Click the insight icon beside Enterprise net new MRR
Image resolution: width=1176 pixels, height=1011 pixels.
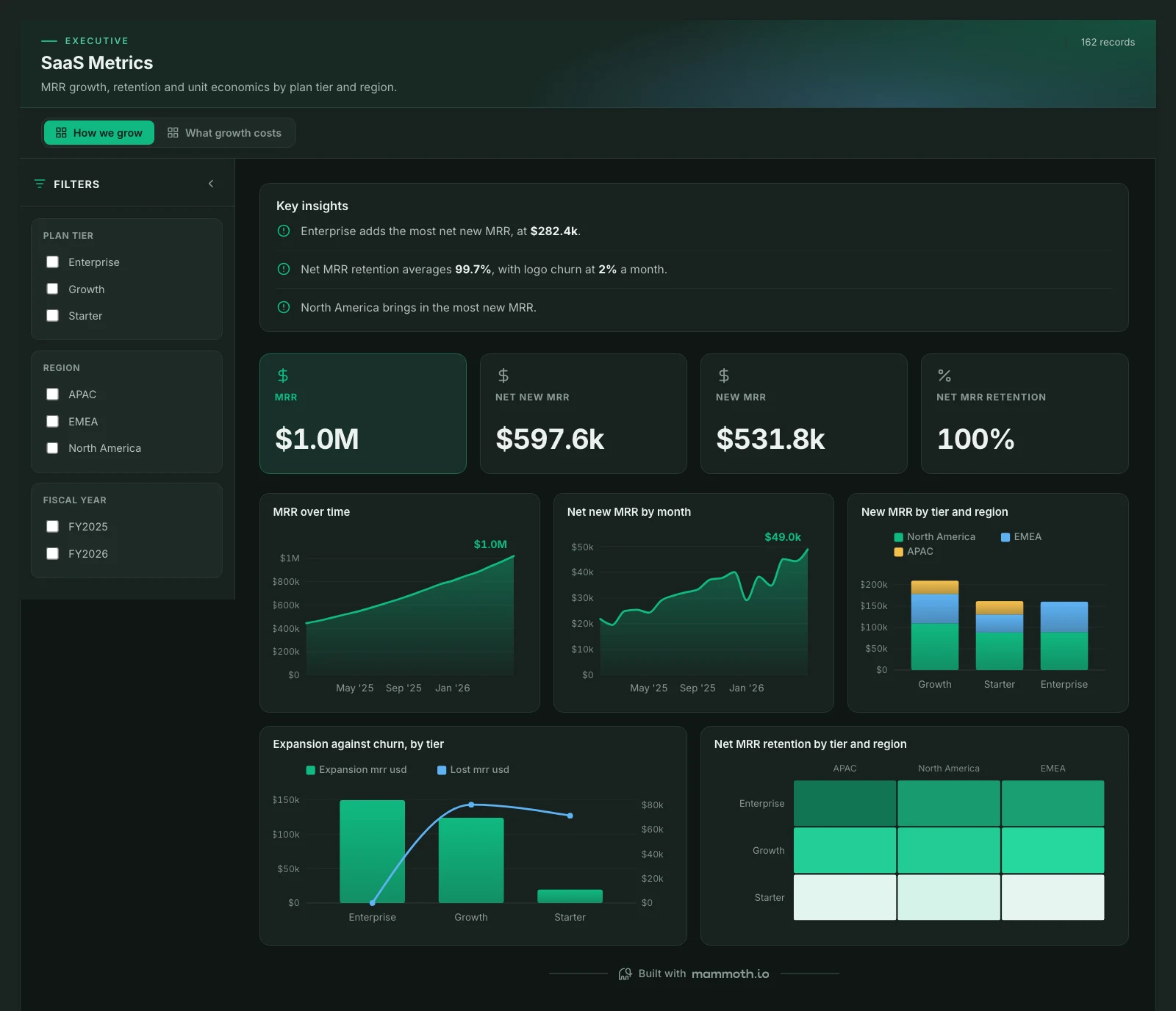point(284,231)
